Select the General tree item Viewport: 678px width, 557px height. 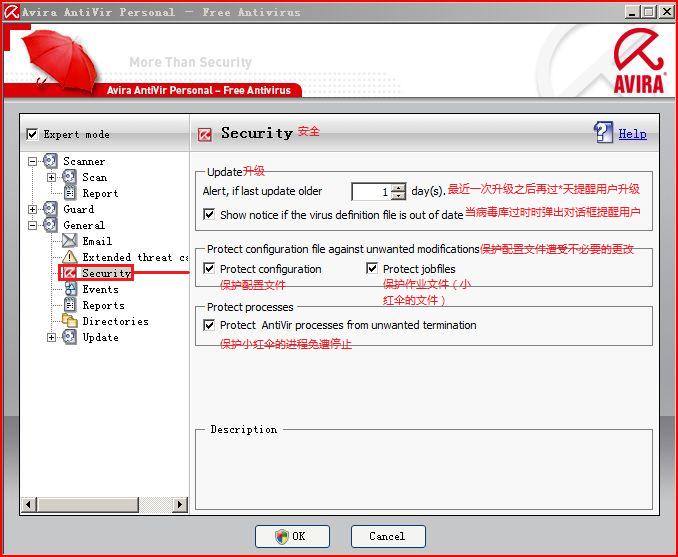point(83,225)
